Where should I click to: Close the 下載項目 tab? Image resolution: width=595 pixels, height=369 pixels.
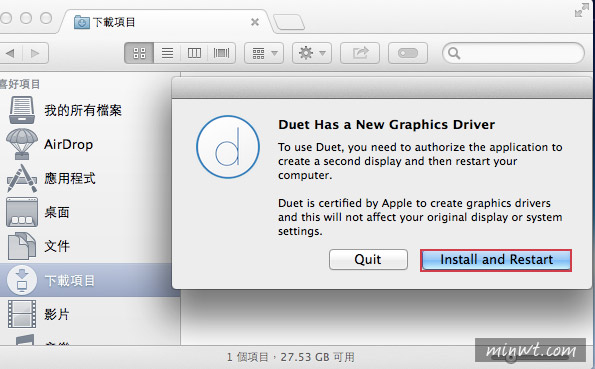click(x=255, y=22)
